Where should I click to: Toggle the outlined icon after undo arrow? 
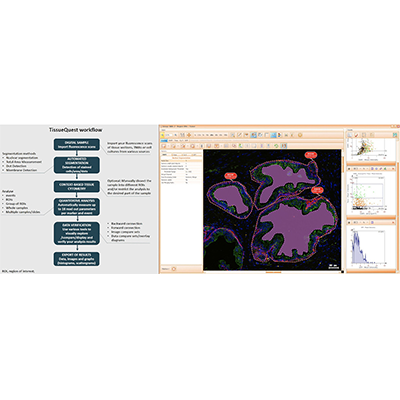tap(284, 146)
